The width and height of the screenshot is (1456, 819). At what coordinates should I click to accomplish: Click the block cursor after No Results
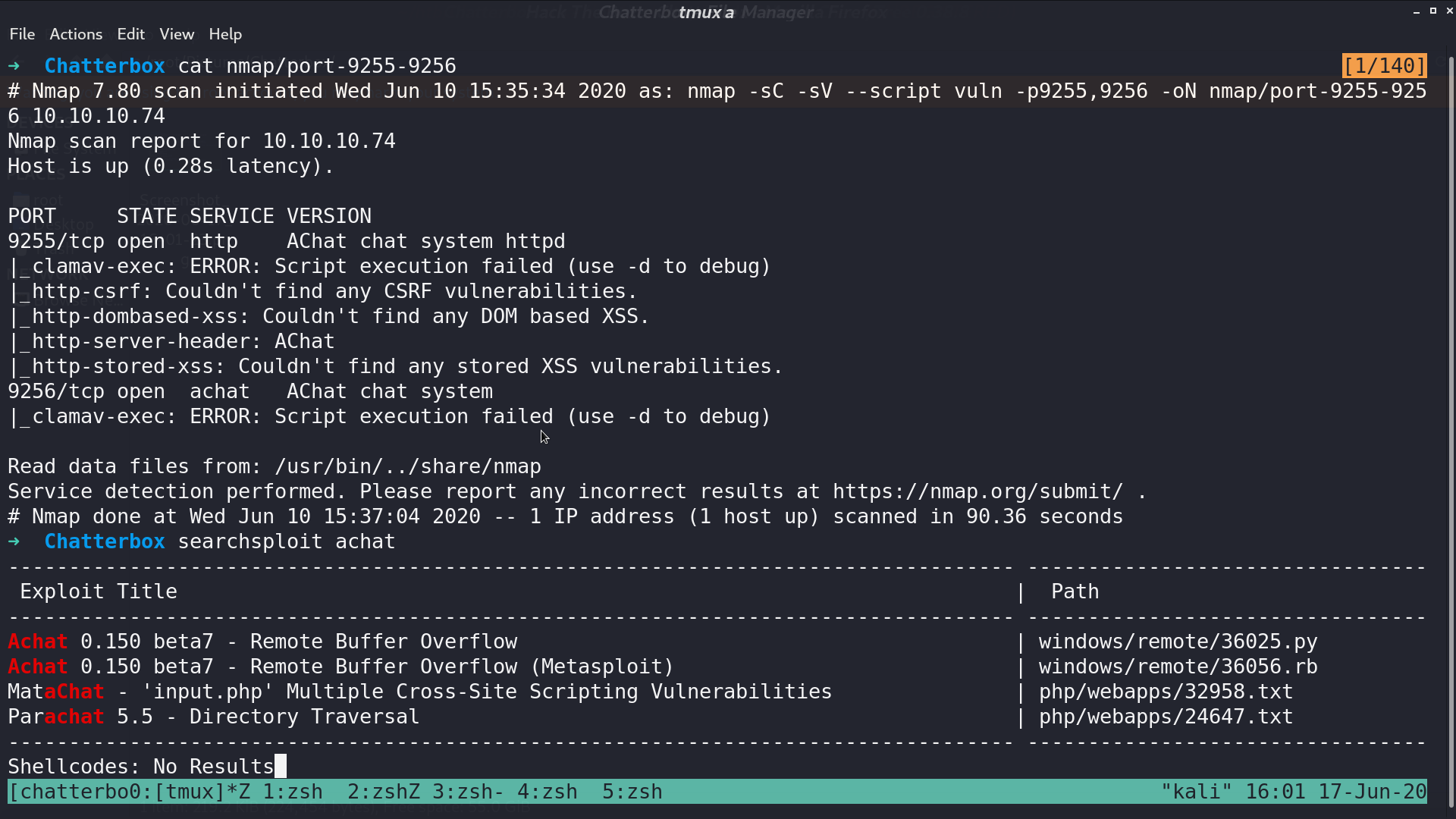281,766
